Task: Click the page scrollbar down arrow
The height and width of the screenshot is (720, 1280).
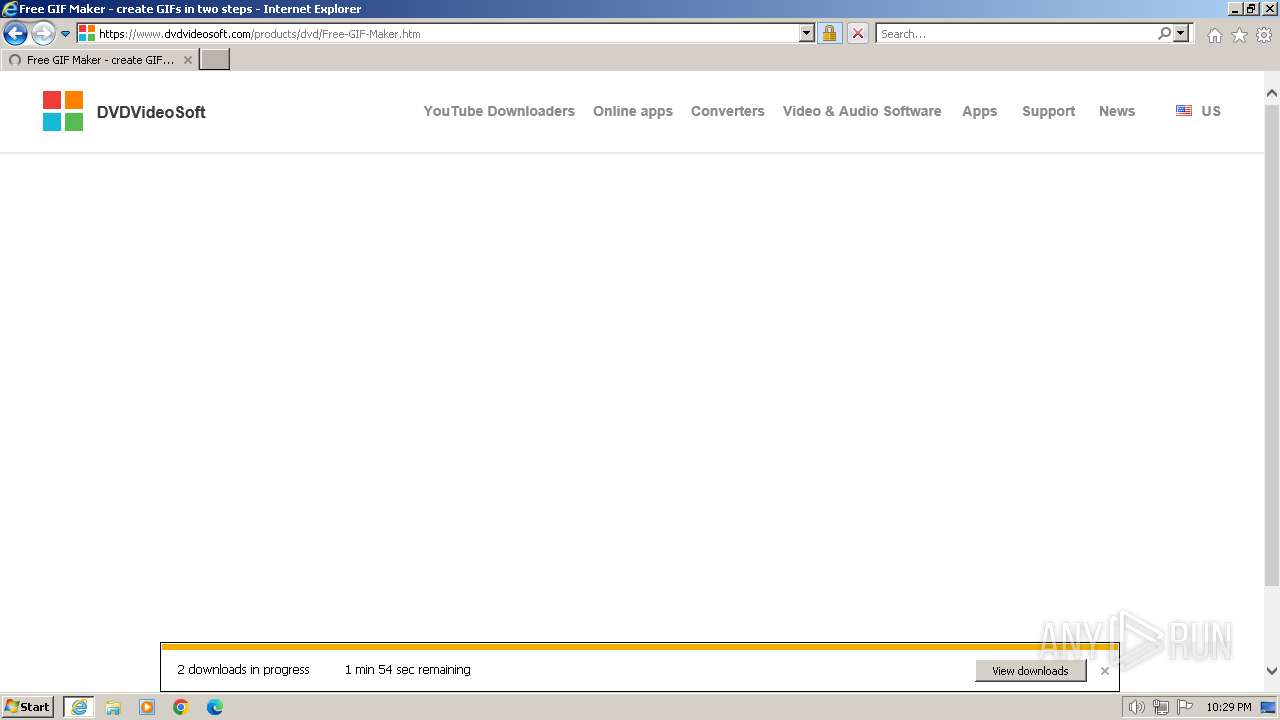Action: click(1272, 671)
